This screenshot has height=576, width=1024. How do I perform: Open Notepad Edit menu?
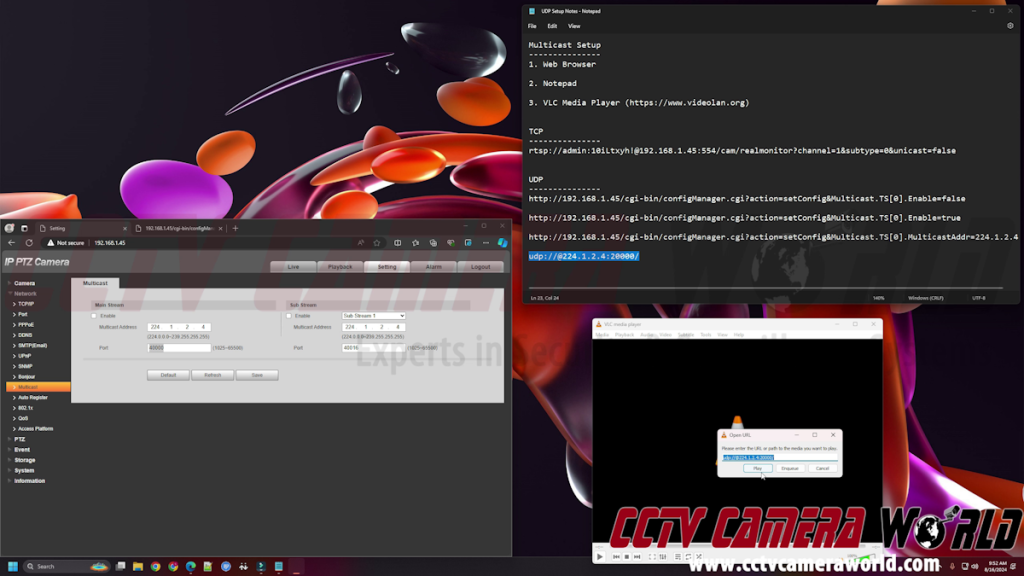point(552,27)
